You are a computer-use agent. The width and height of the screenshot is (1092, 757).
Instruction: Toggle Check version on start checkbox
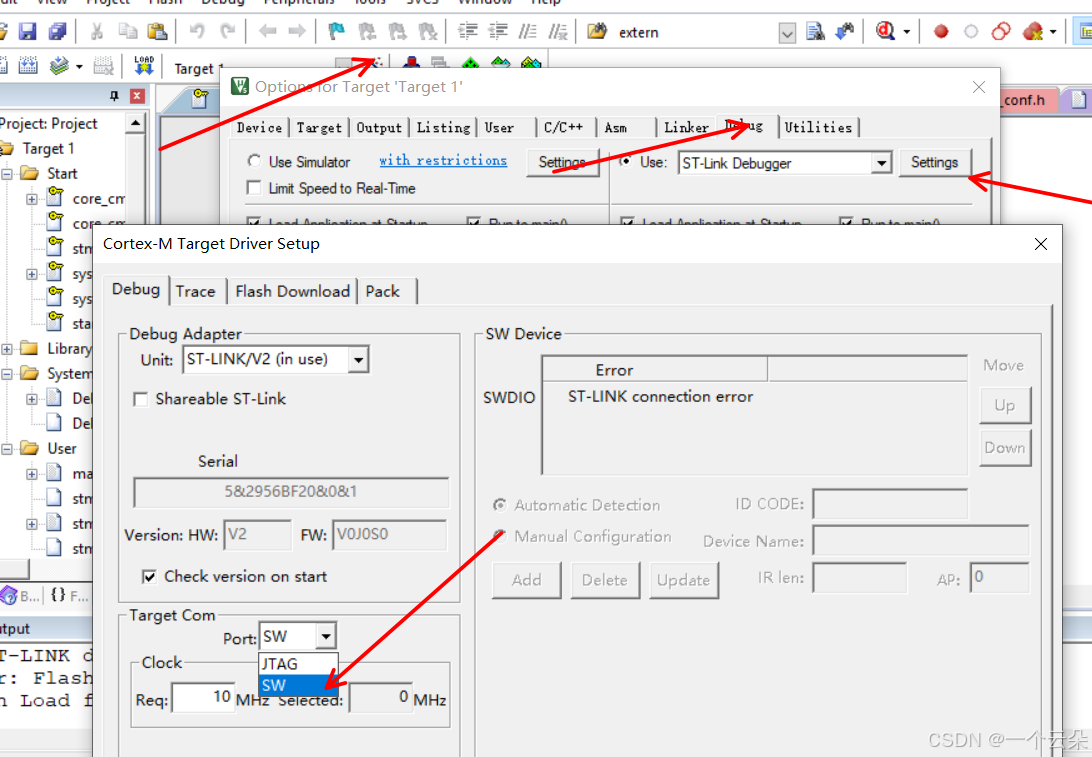(149, 577)
